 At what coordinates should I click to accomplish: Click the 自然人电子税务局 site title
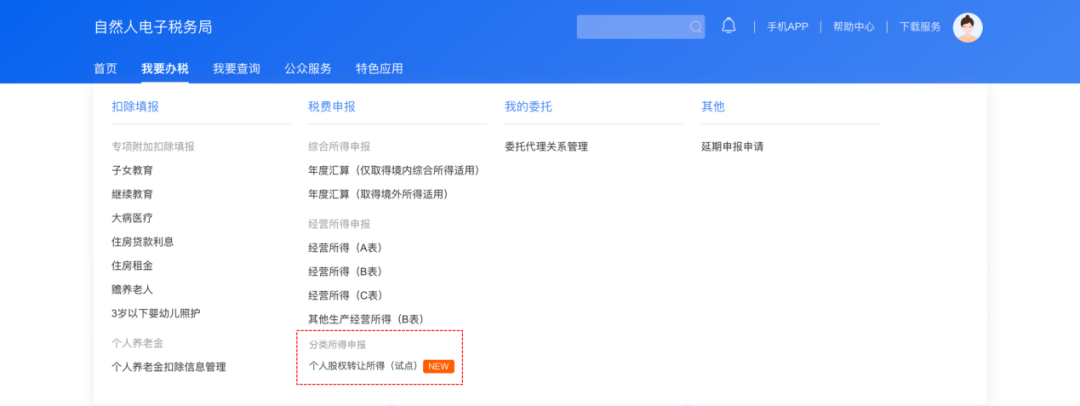(153, 27)
